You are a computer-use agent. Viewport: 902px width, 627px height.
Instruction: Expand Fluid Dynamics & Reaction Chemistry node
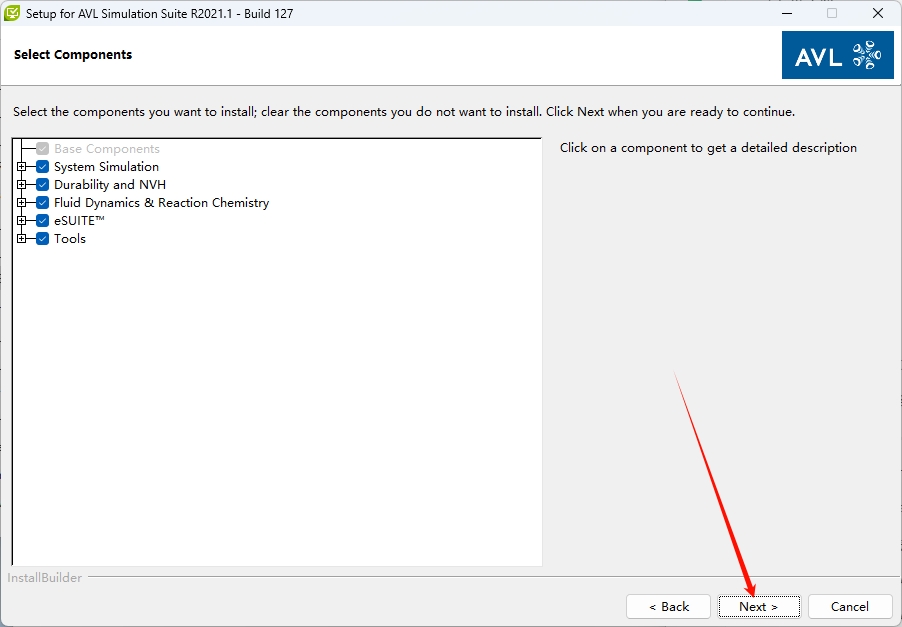(x=22, y=203)
